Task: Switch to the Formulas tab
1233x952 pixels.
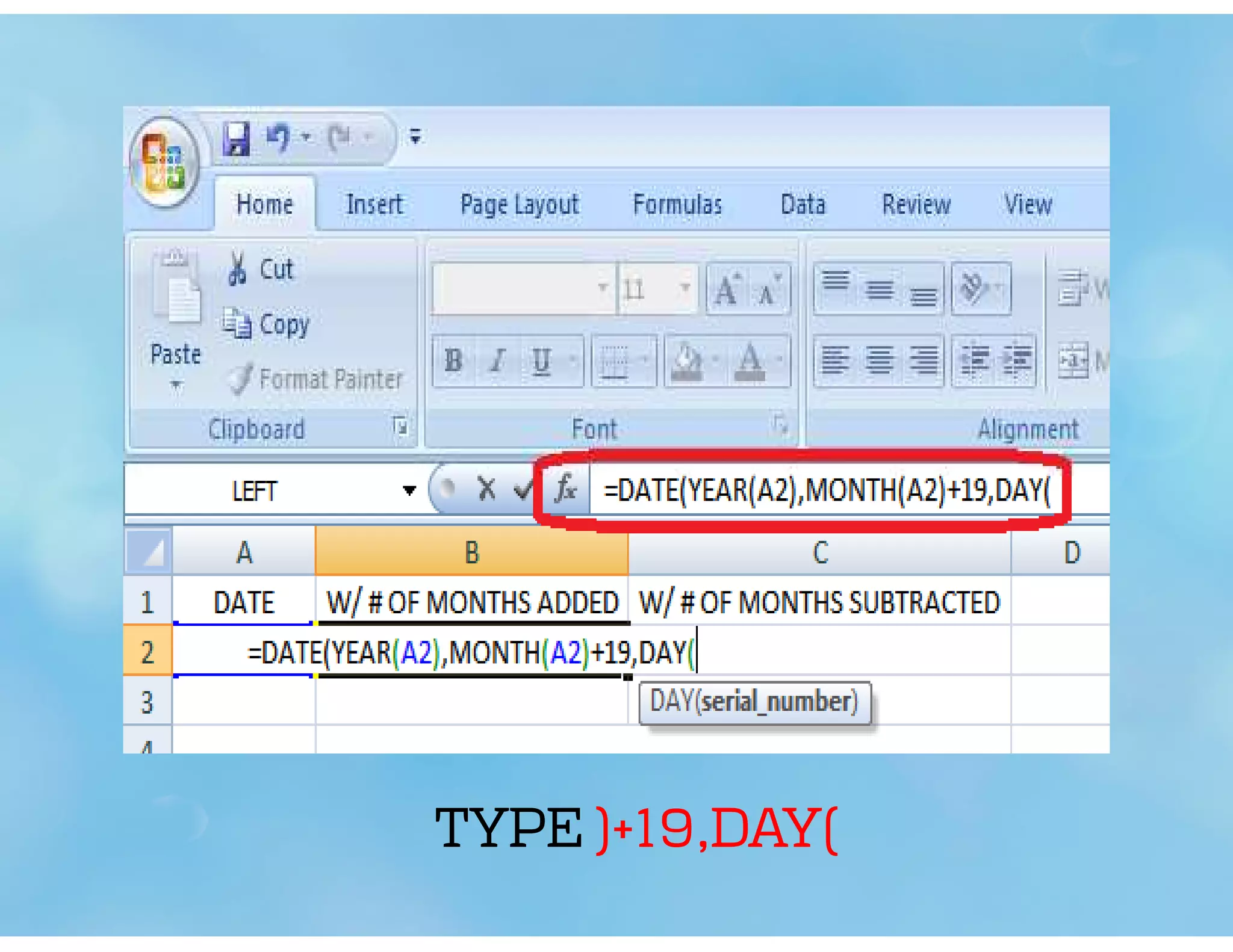Action: click(x=677, y=205)
